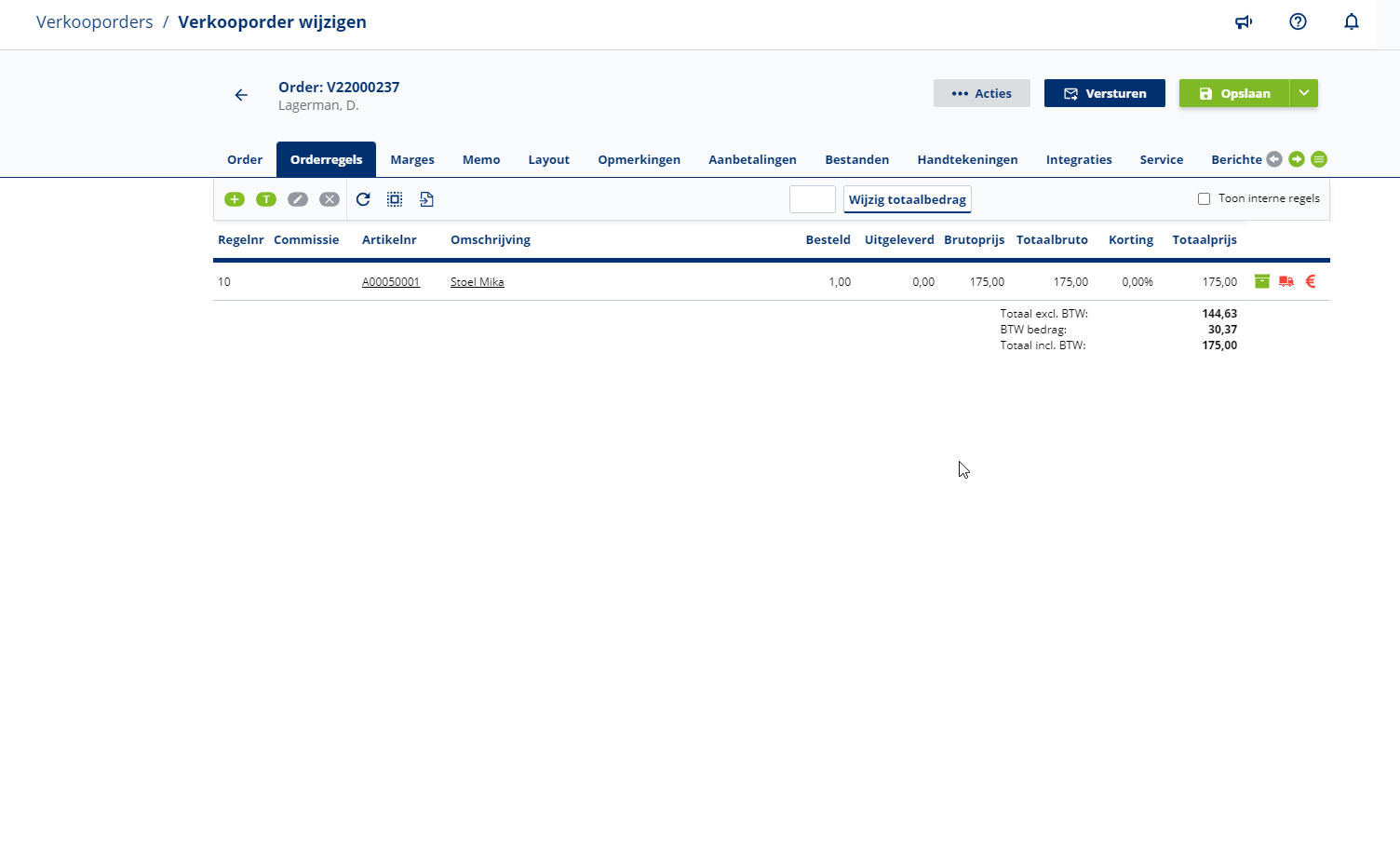Viewport: 1400px width, 853px height.
Task: Click the green T text line icon
Action: (x=266, y=199)
